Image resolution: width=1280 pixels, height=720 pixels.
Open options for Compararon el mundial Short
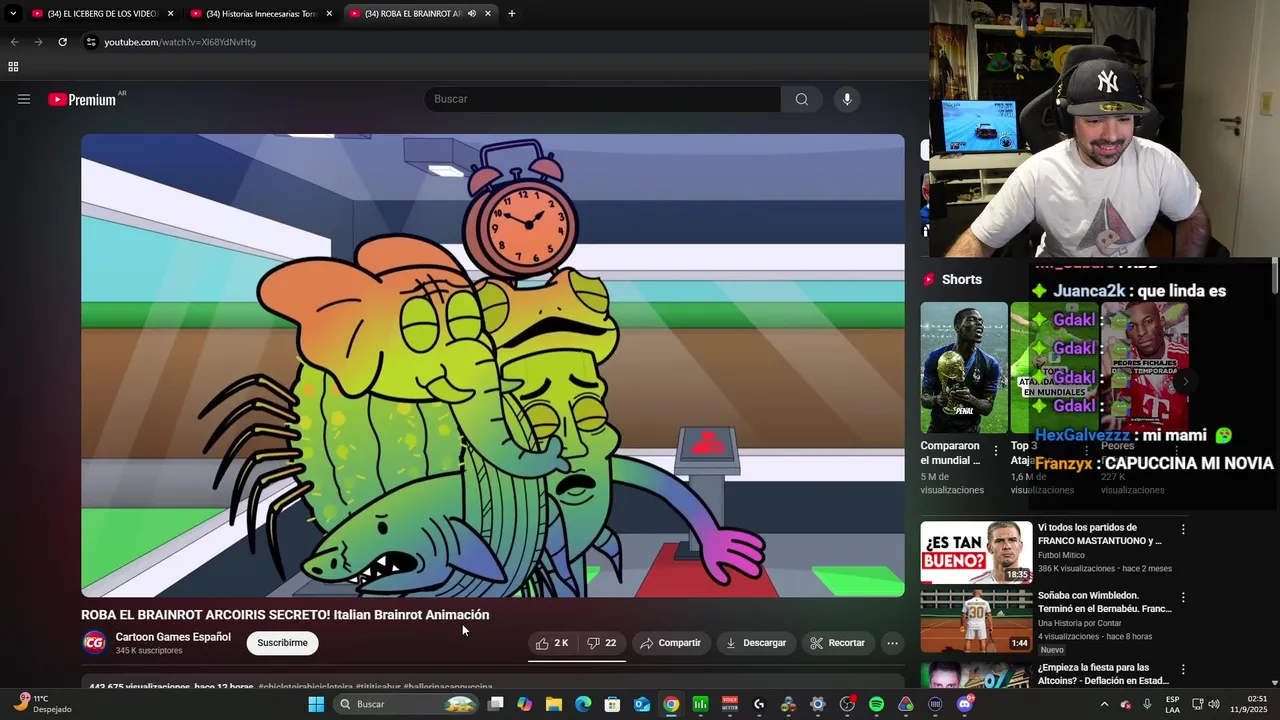[995, 452]
